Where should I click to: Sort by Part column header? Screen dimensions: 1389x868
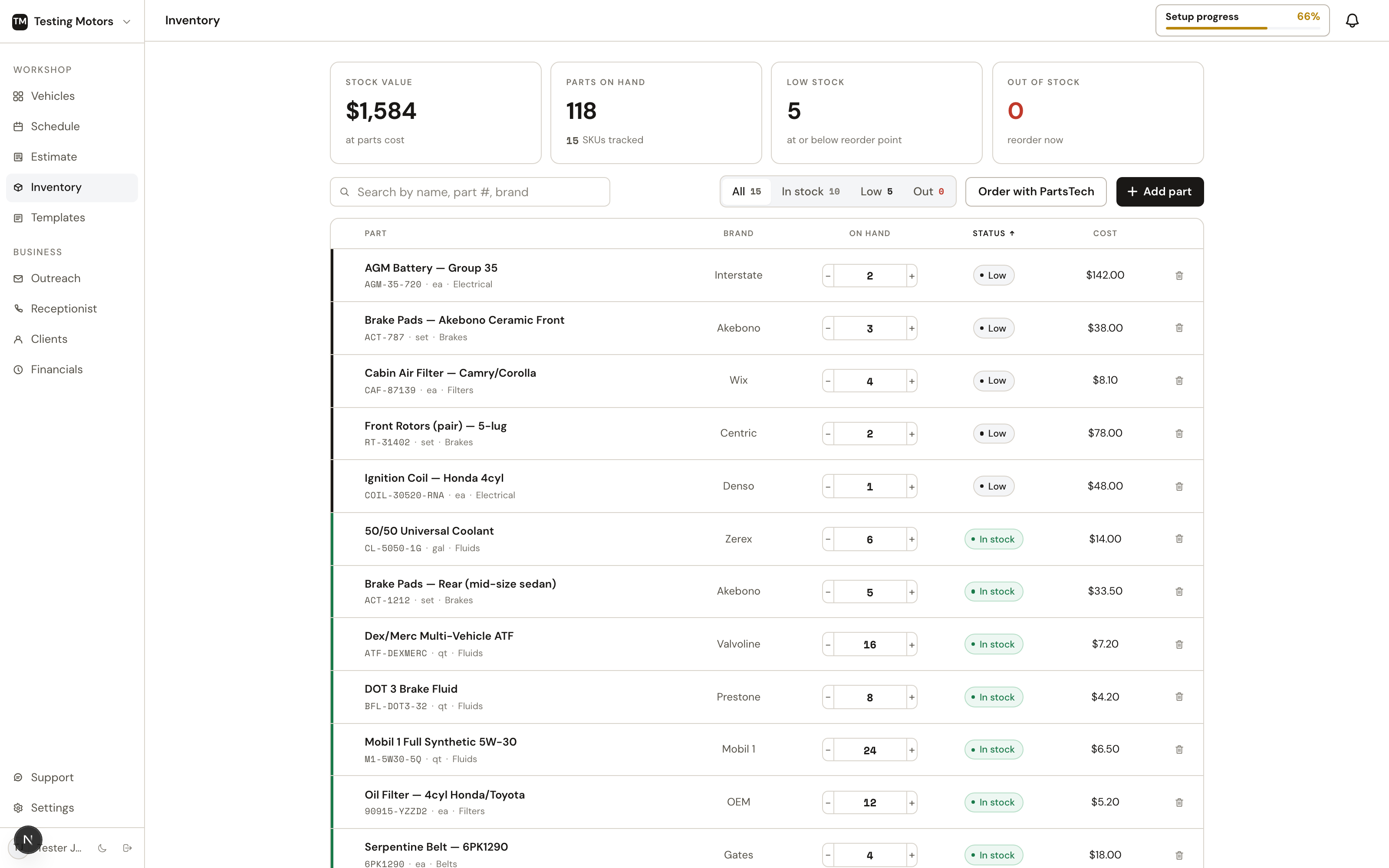[x=375, y=233]
